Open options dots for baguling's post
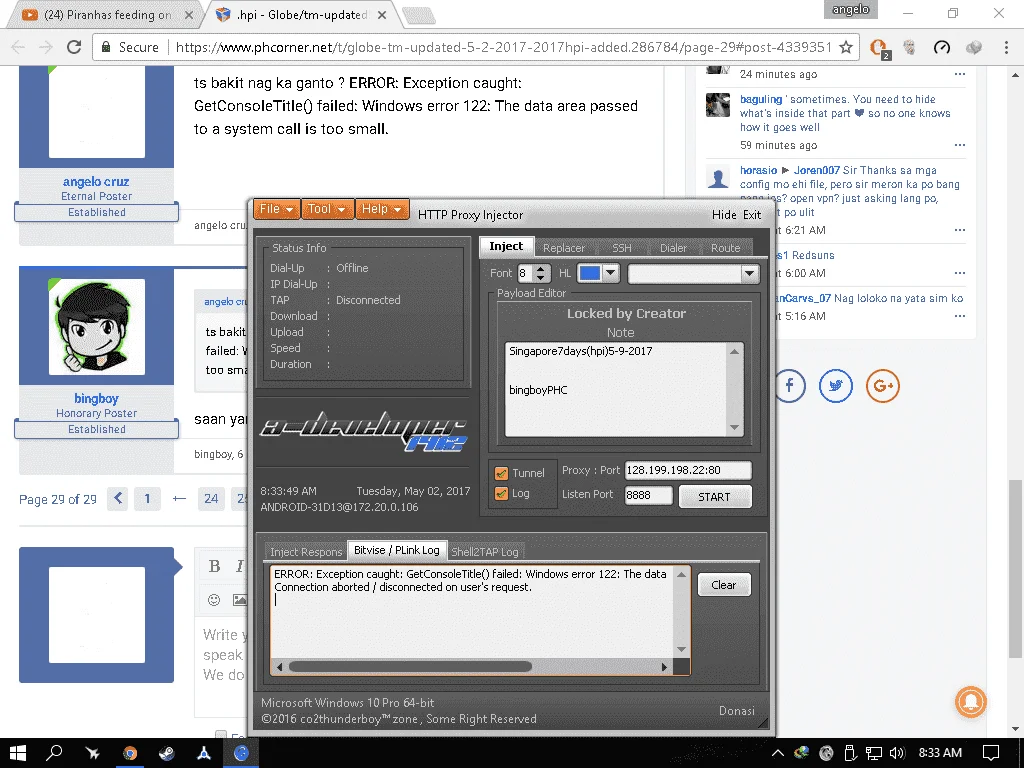Screen dimensions: 1024x768 tap(959, 145)
